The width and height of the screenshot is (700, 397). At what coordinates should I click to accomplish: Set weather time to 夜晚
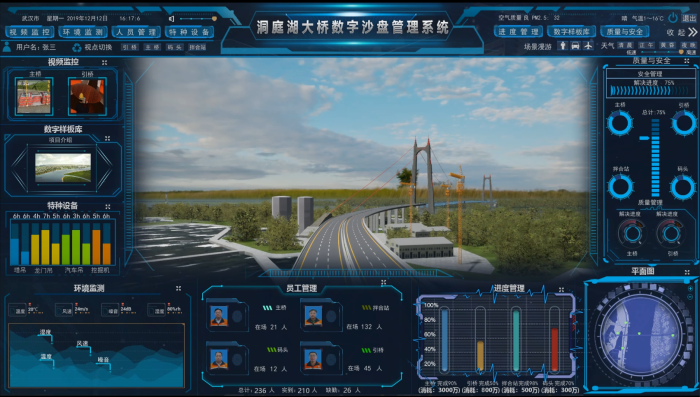(x=688, y=46)
